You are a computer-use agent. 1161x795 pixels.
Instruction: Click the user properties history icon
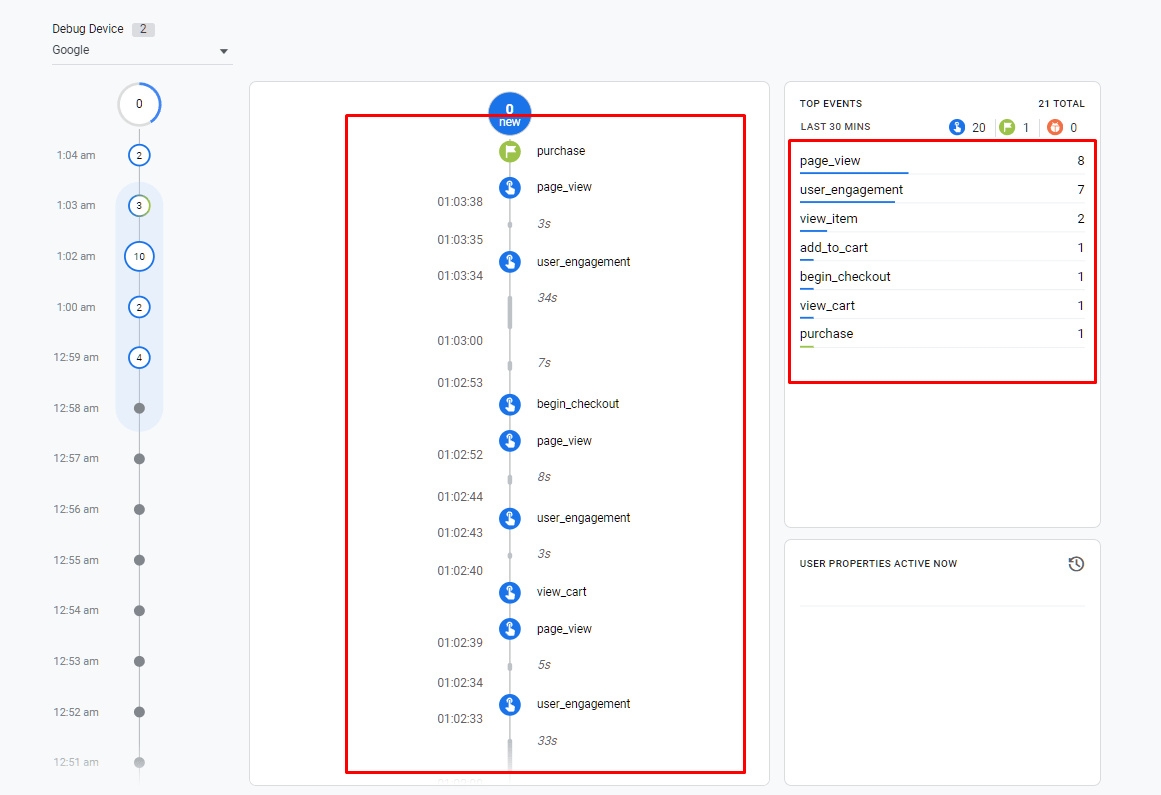pyautogui.click(x=1076, y=564)
